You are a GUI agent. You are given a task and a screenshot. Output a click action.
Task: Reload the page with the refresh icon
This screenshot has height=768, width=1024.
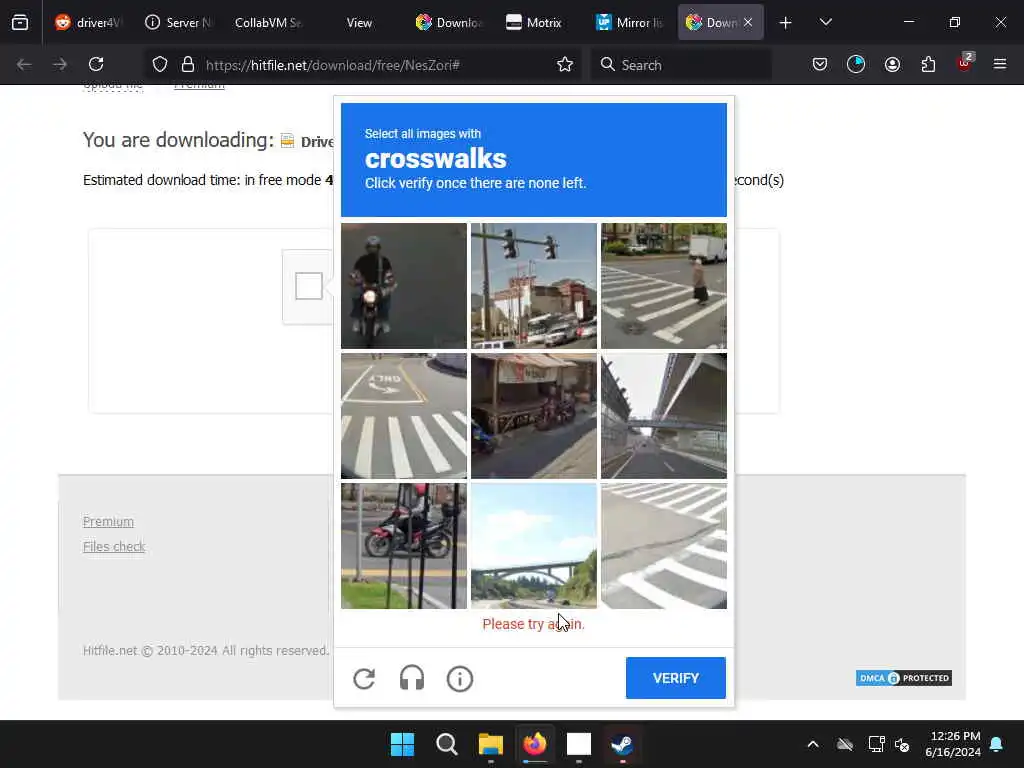pyautogui.click(x=96, y=64)
